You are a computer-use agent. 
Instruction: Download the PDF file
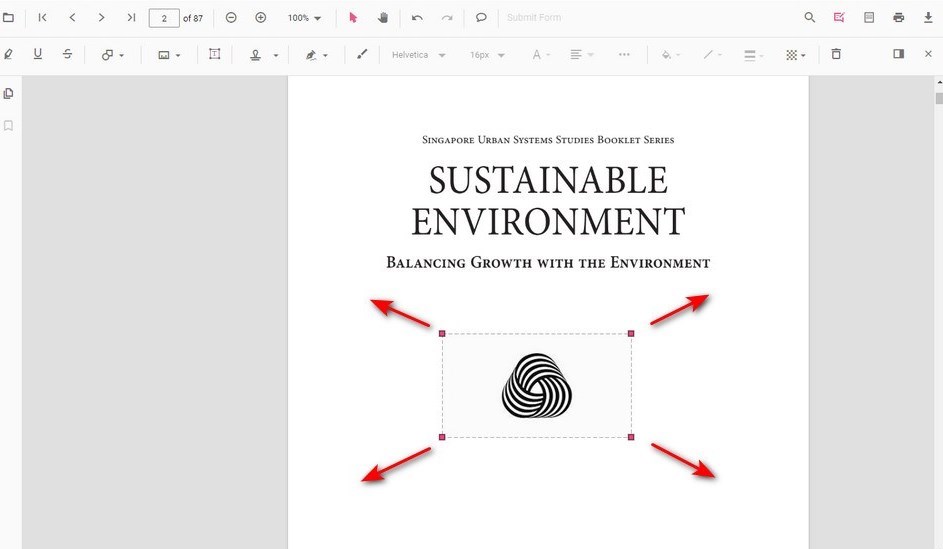coord(928,18)
